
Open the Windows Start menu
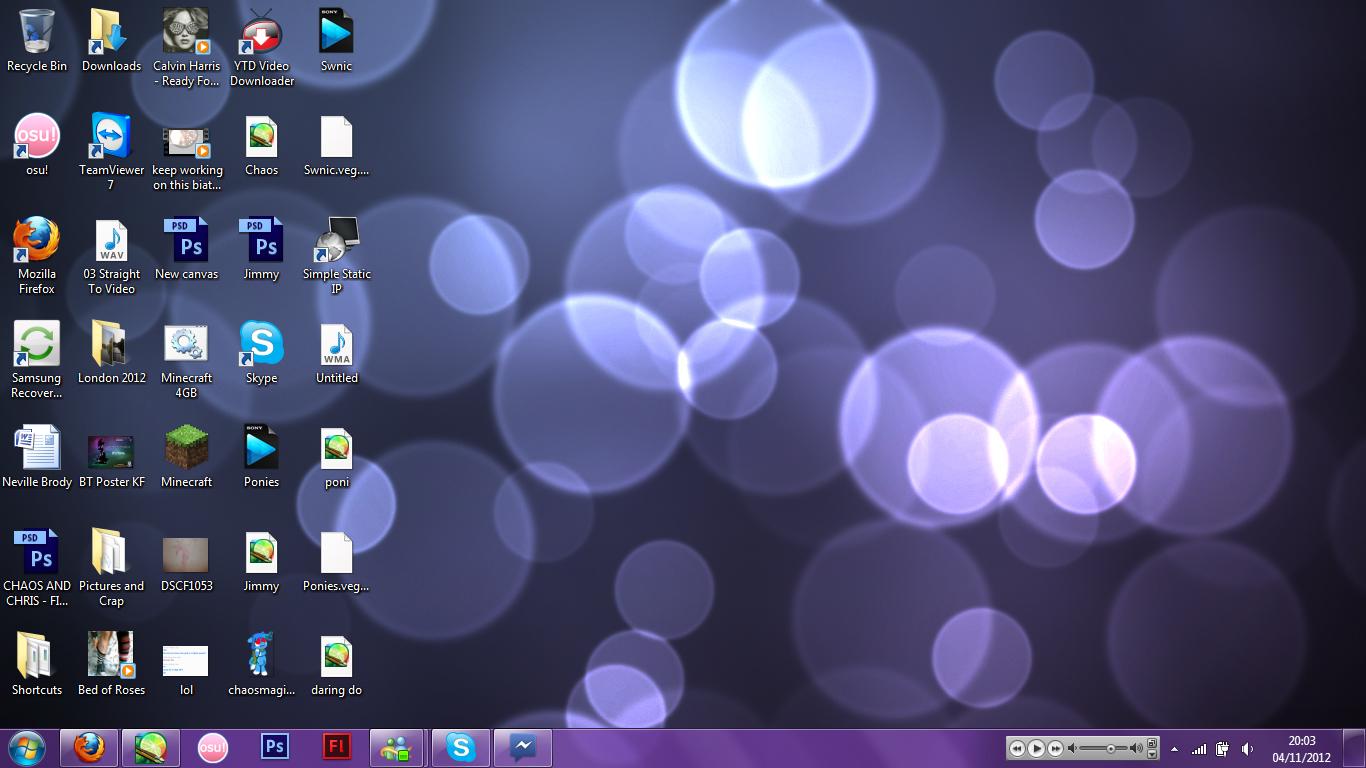[x=27, y=748]
